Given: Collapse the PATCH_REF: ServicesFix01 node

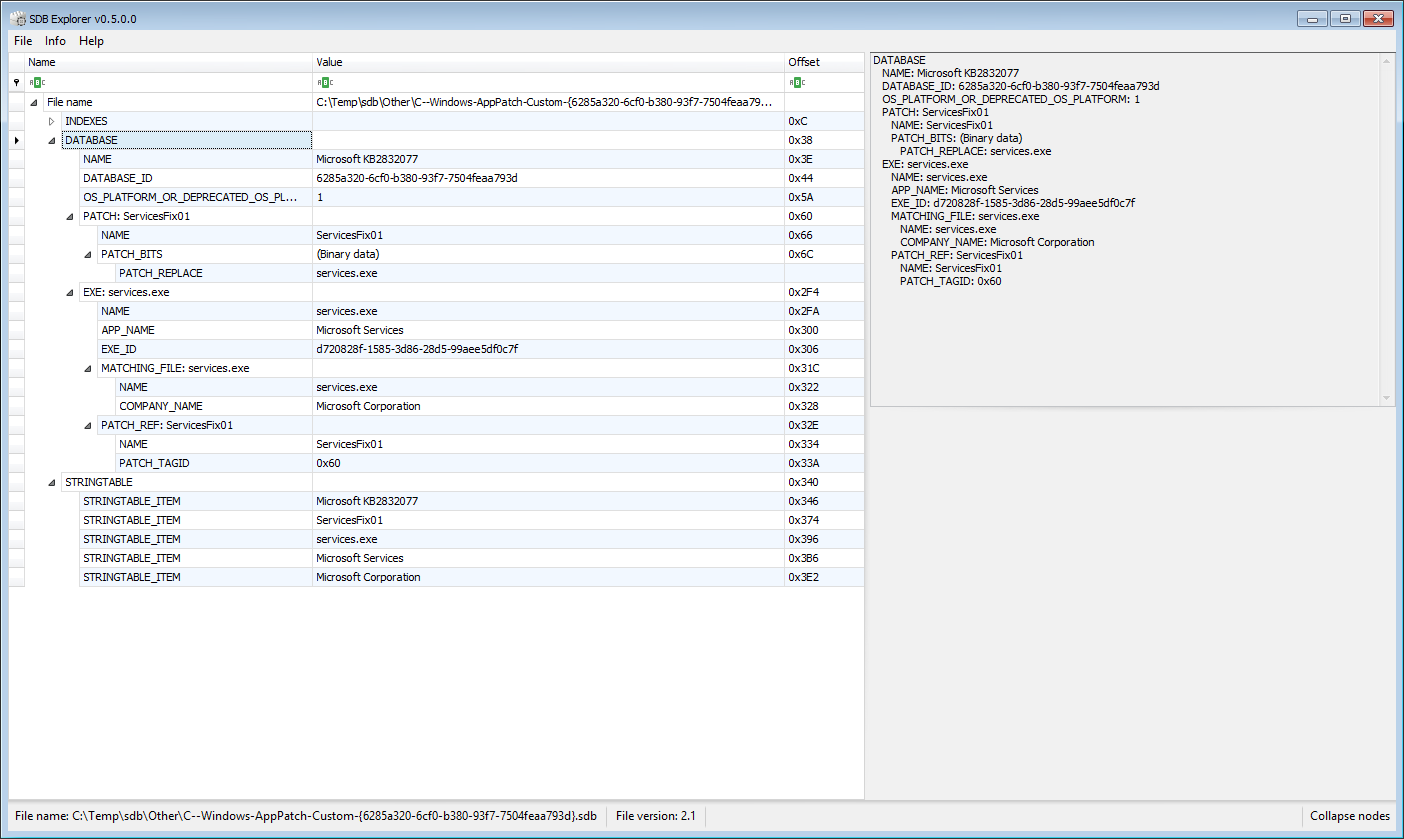Looking at the screenshot, I should pyautogui.click(x=89, y=425).
